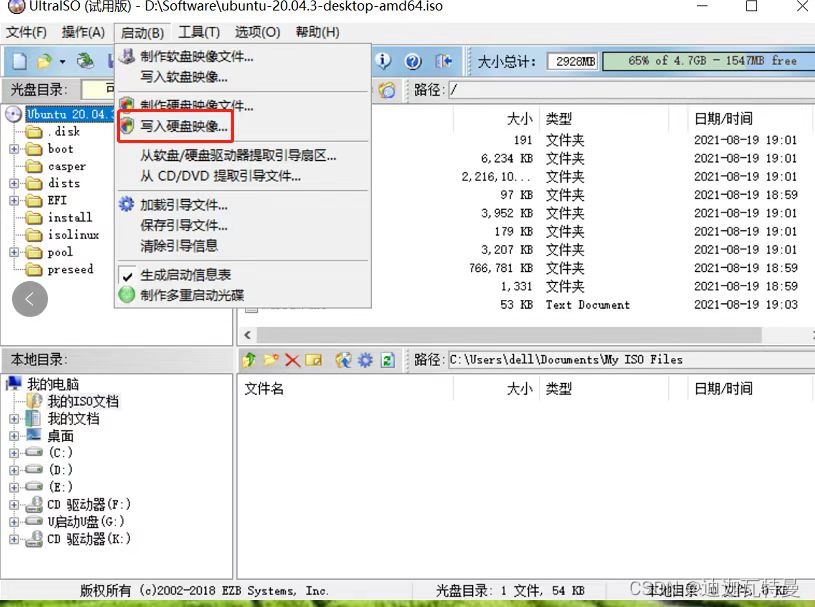This screenshot has height=607, width=815.
Task: Select 我的ISO文档 in local tree
Action: click(83, 401)
